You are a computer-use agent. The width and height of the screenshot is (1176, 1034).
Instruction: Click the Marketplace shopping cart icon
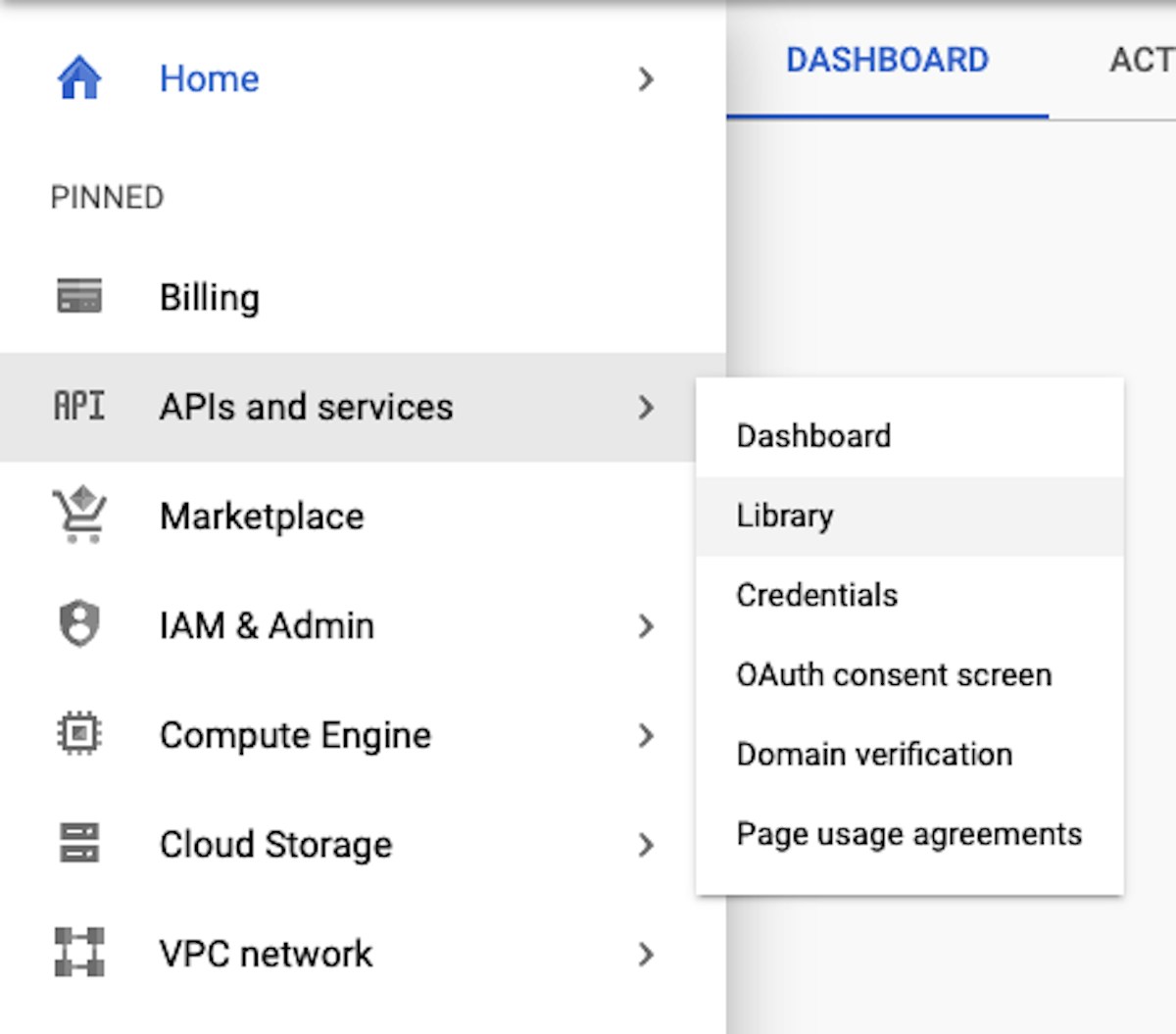click(x=79, y=516)
